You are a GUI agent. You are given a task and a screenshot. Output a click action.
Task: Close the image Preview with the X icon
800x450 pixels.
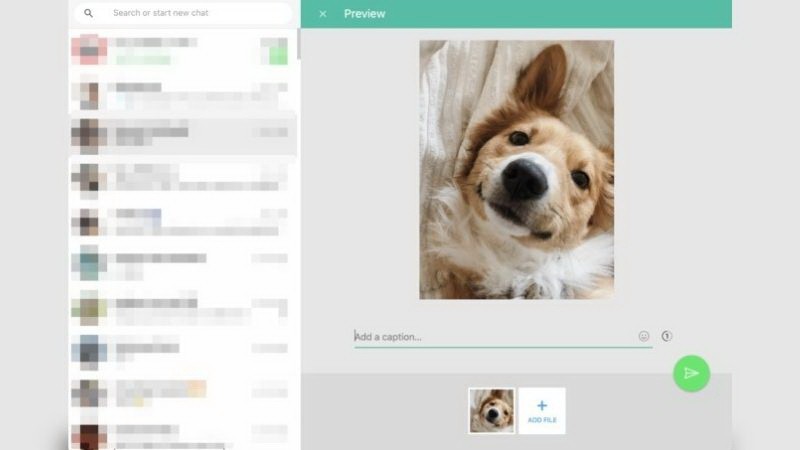(x=323, y=14)
